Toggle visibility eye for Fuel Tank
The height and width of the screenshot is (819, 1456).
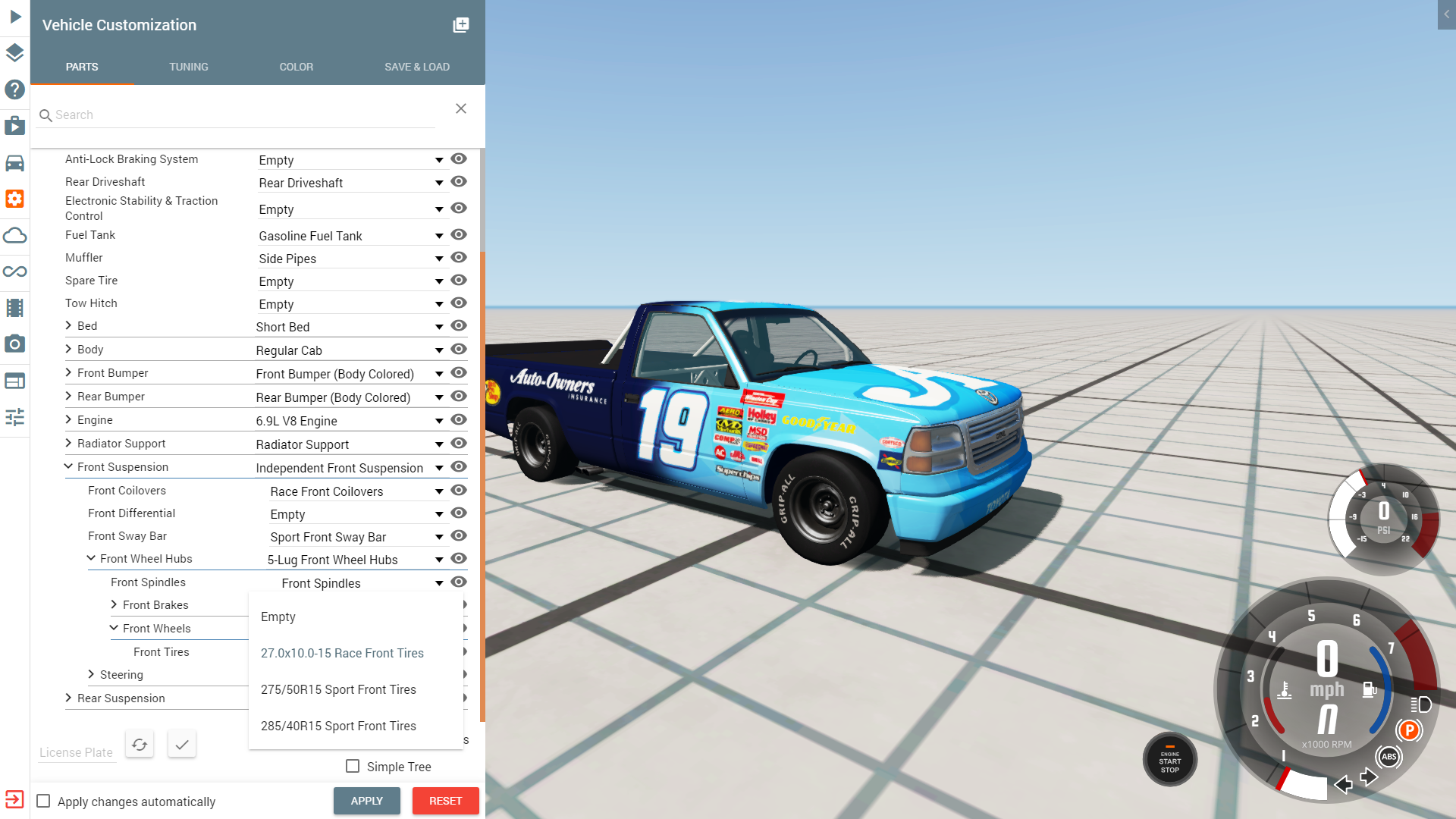[x=459, y=235]
